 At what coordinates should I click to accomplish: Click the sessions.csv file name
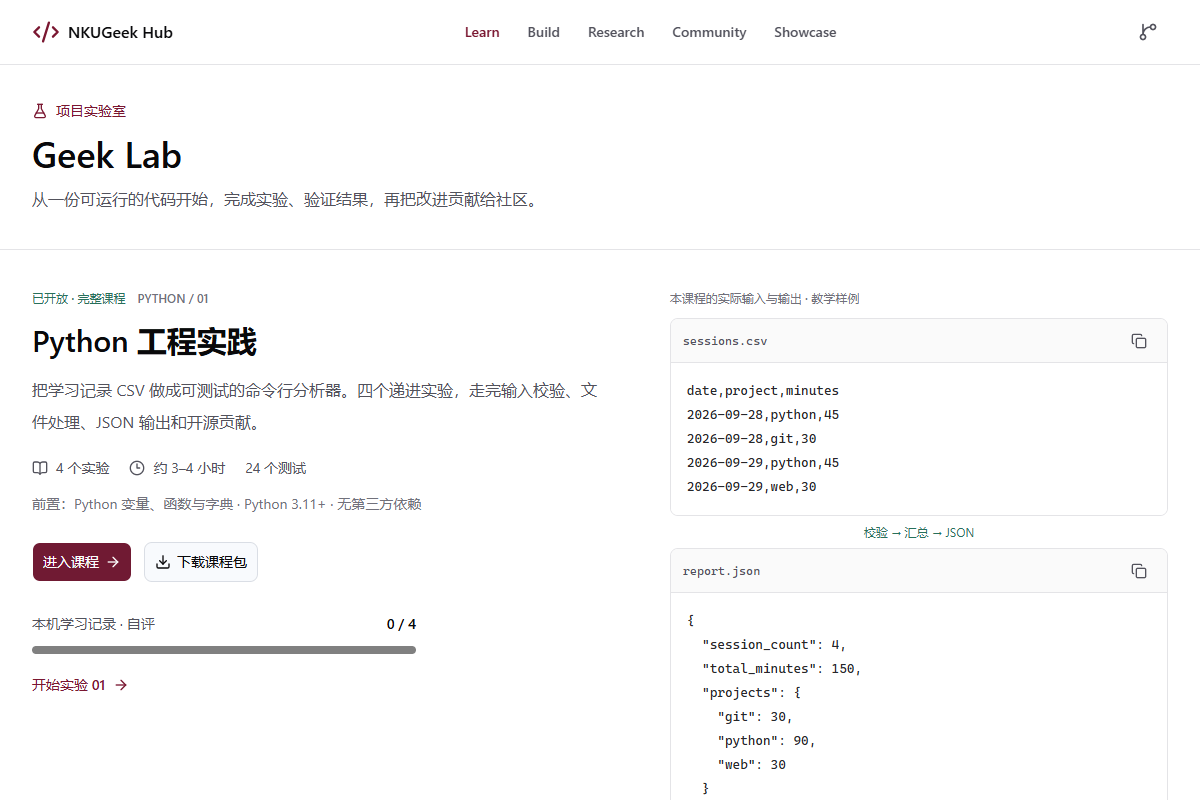click(725, 341)
